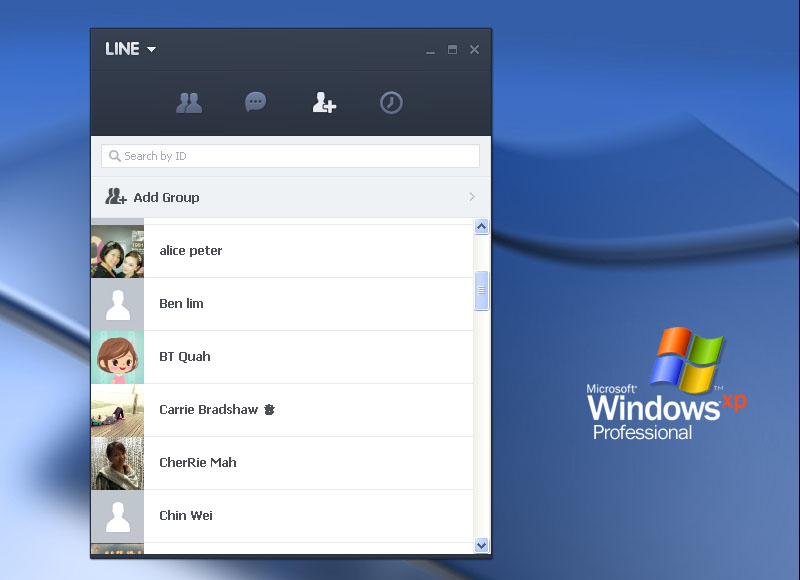
Task: Maximize the LINE window
Action: [x=452, y=49]
